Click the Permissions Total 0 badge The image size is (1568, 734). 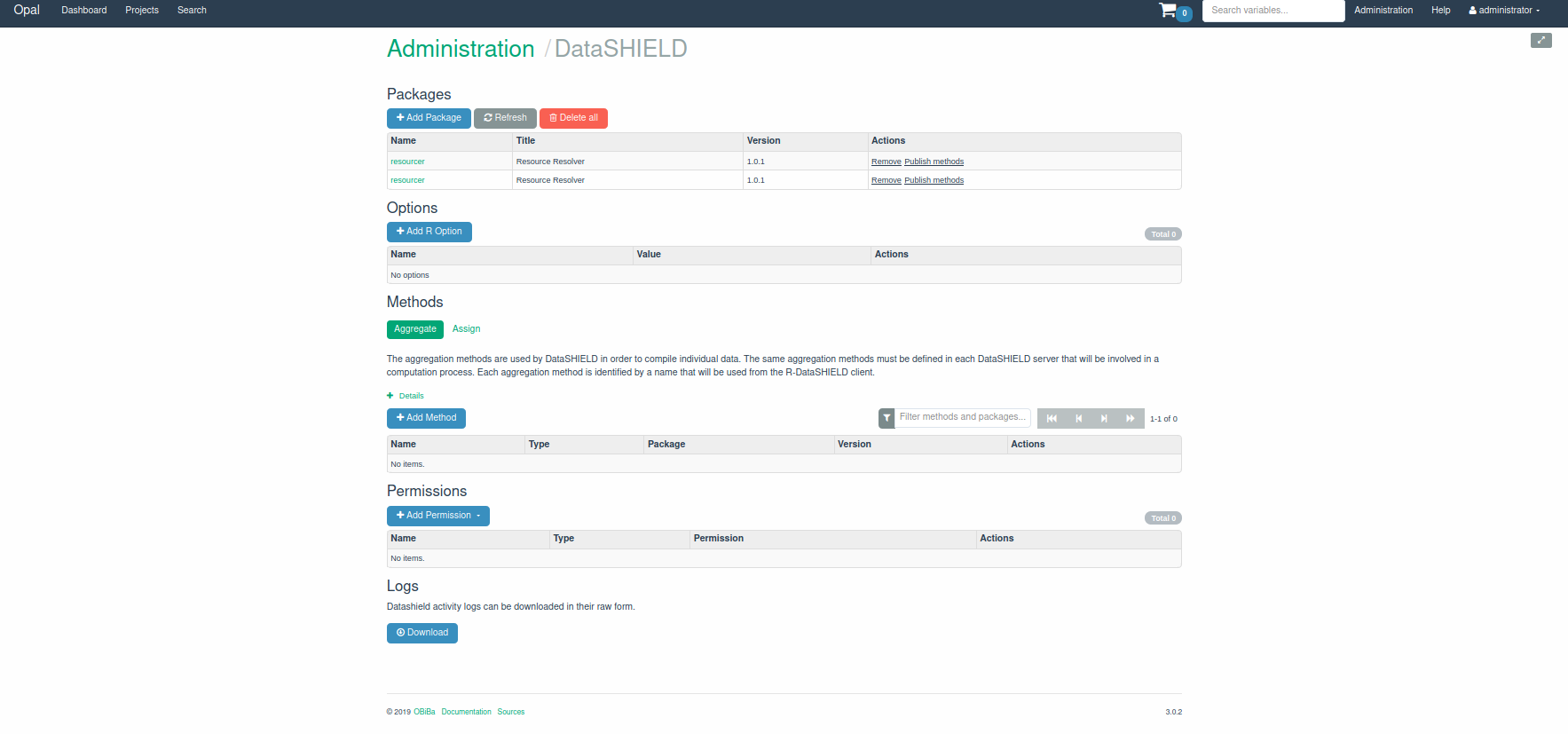click(1163, 518)
